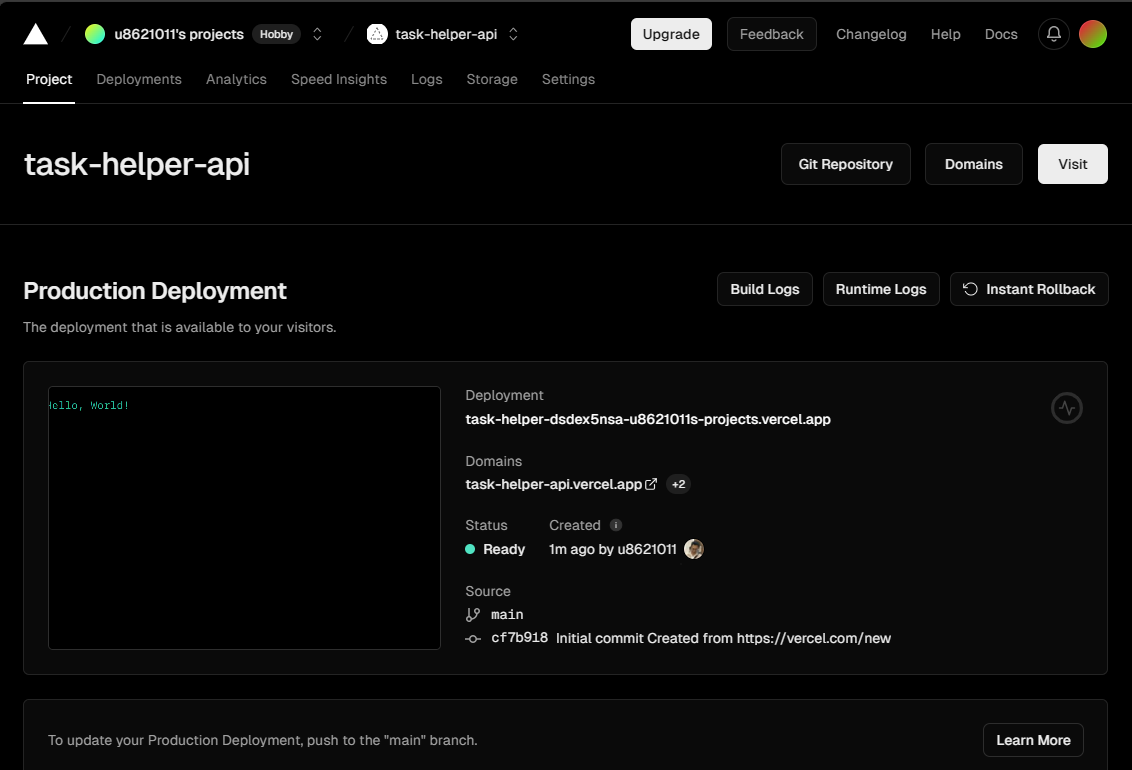Expand the +2 badge to see more domains

pos(678,483)
